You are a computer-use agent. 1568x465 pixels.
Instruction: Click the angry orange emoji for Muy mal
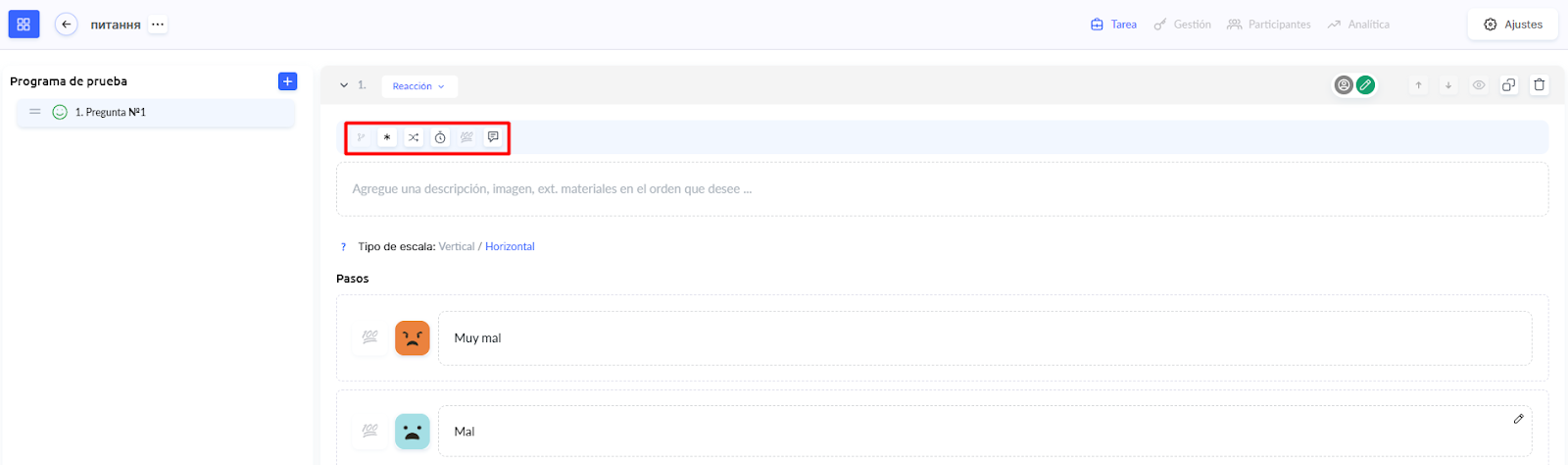tap(413, 337)
